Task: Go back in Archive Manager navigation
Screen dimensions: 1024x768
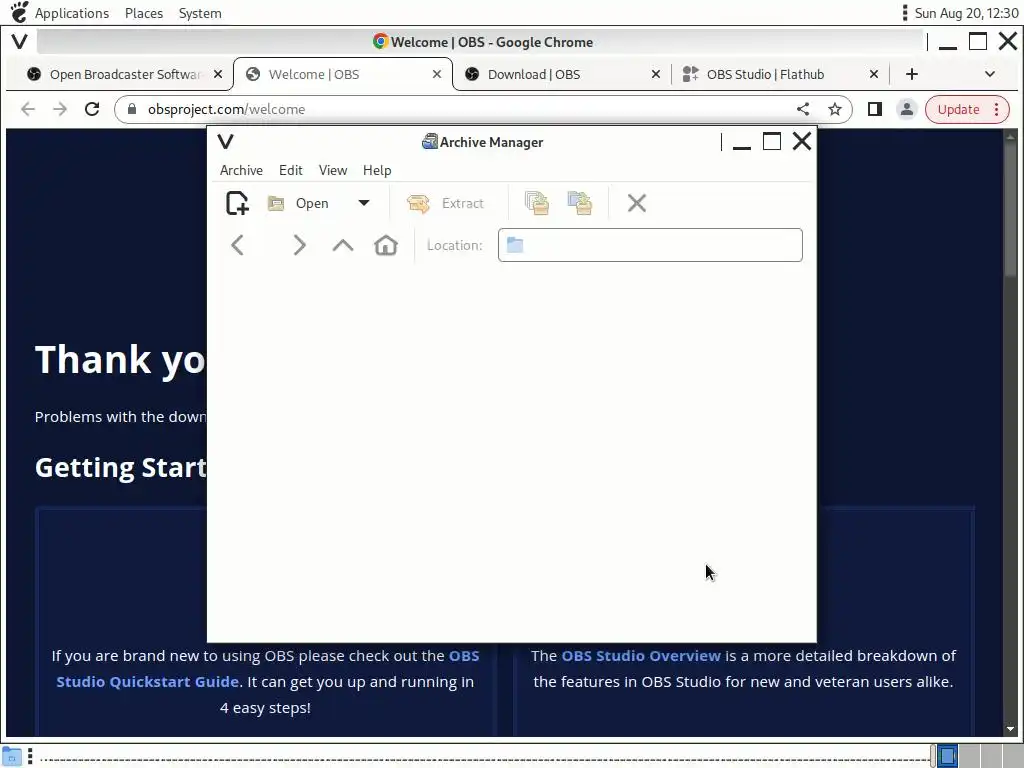Action: 238,246
